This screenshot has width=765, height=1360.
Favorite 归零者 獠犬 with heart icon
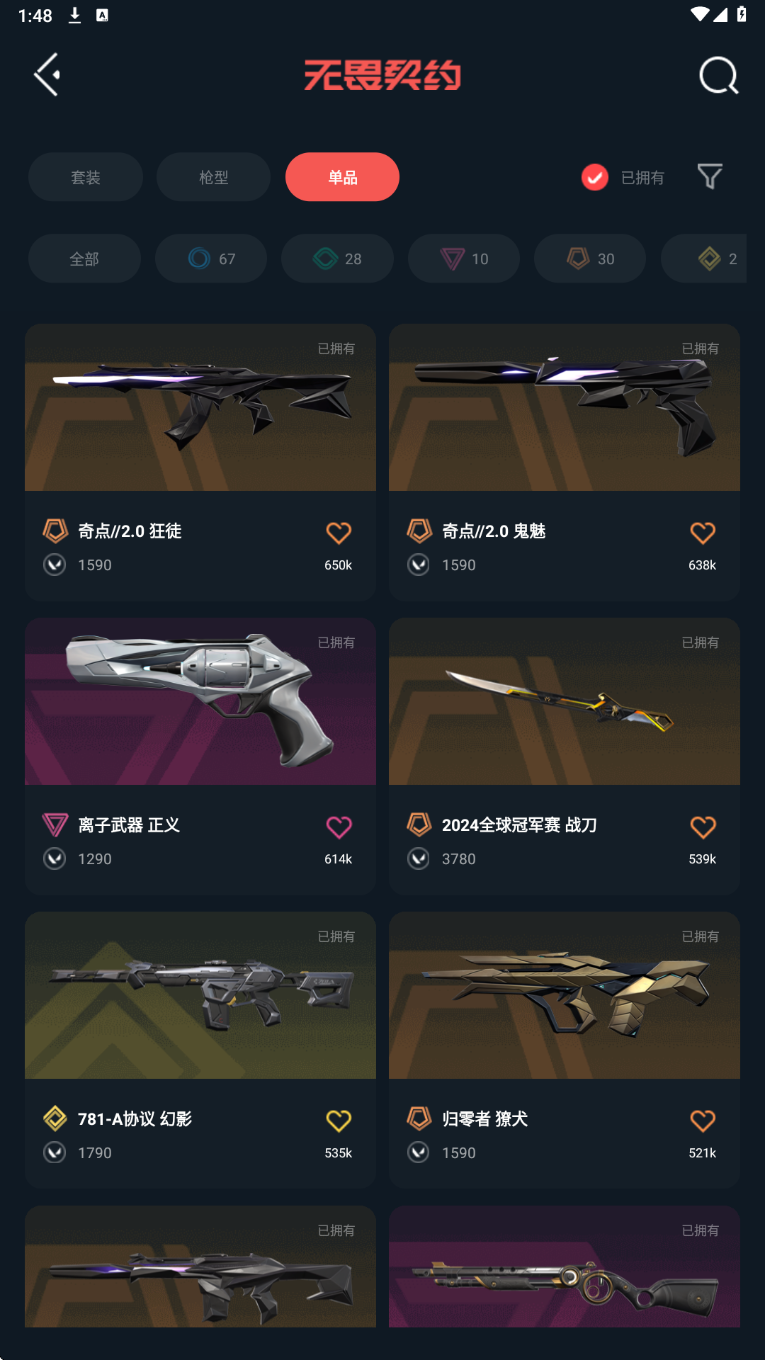click(x=703, y=1121)
